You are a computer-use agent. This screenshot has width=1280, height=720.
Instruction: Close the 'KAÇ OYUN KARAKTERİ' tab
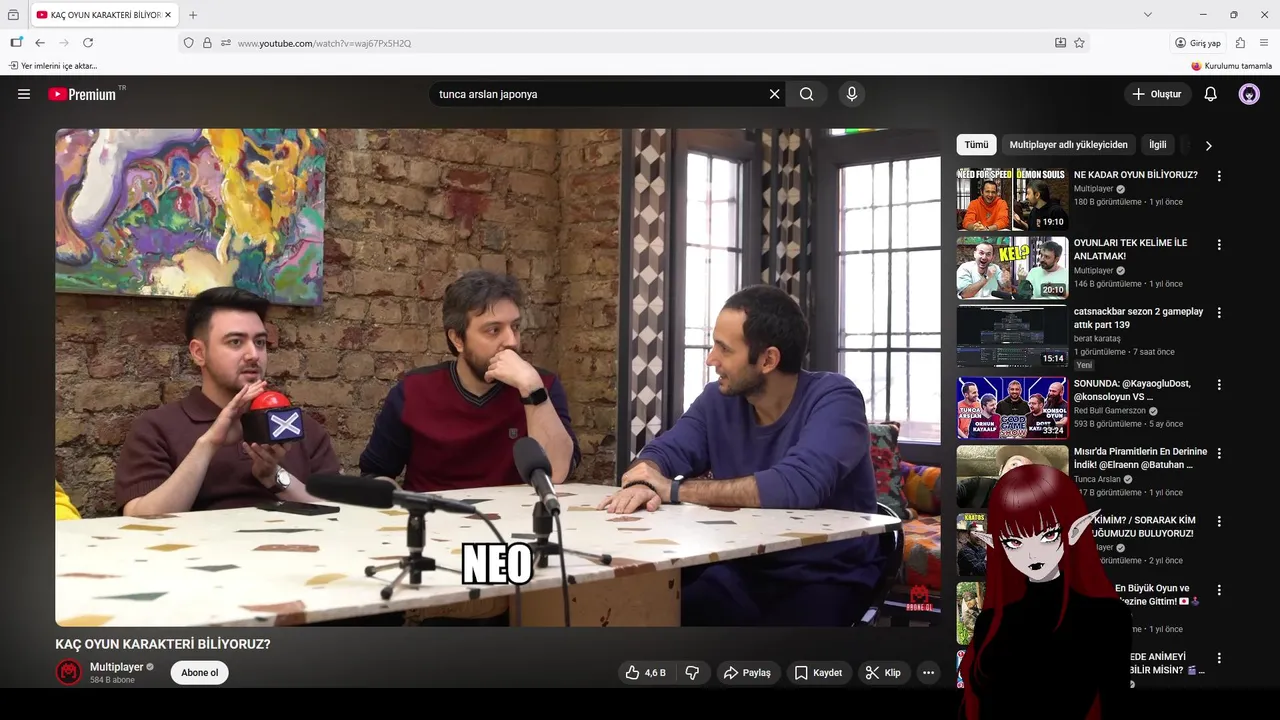168,15
